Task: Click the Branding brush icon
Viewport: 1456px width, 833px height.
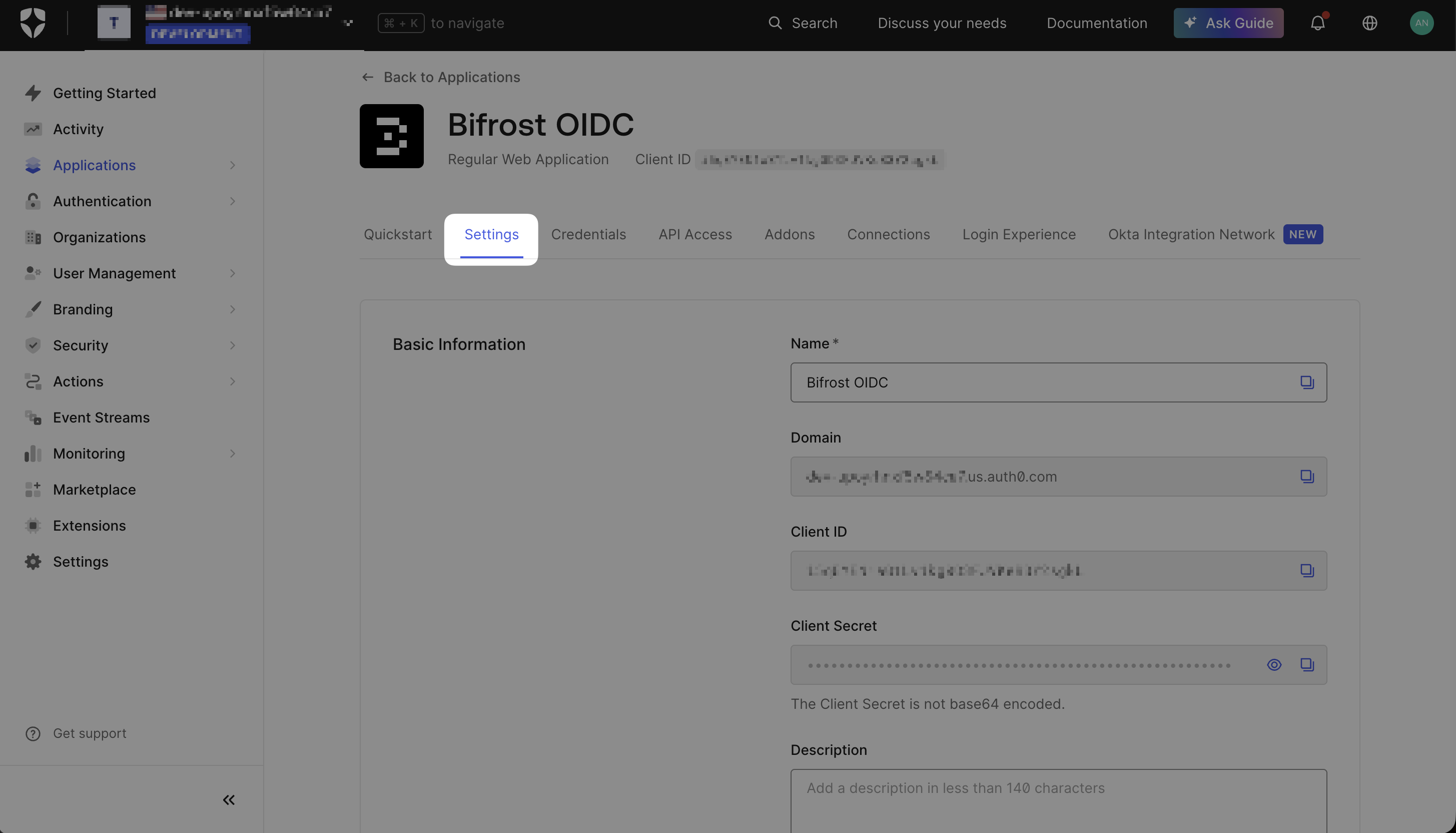Action: [33, 309]
